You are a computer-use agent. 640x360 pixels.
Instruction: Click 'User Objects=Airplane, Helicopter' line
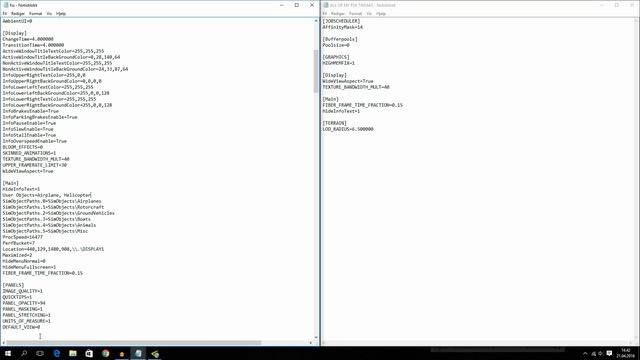coord(47,195)
